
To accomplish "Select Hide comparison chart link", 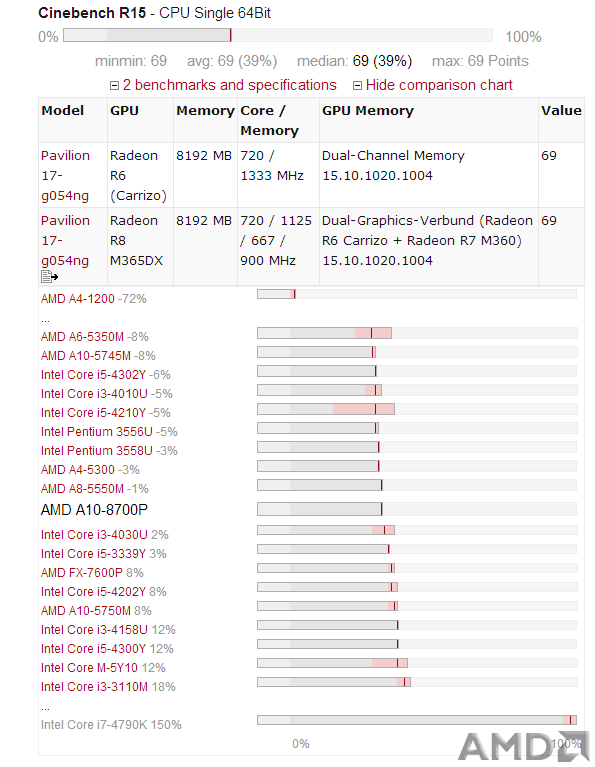I will (x=439, y=85).
